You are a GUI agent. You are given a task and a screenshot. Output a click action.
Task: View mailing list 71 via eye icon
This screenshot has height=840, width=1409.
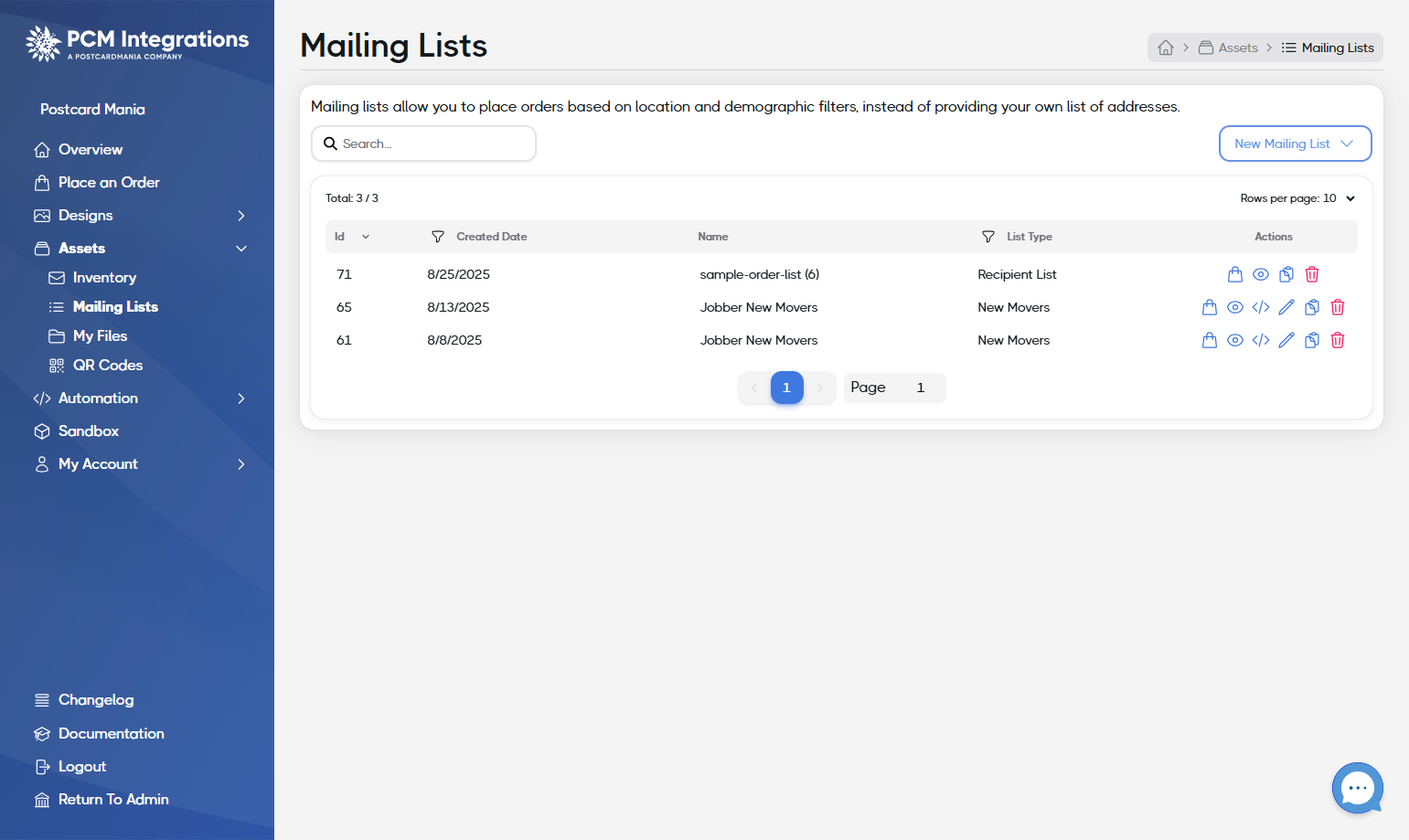click(x=1261, y=274)
